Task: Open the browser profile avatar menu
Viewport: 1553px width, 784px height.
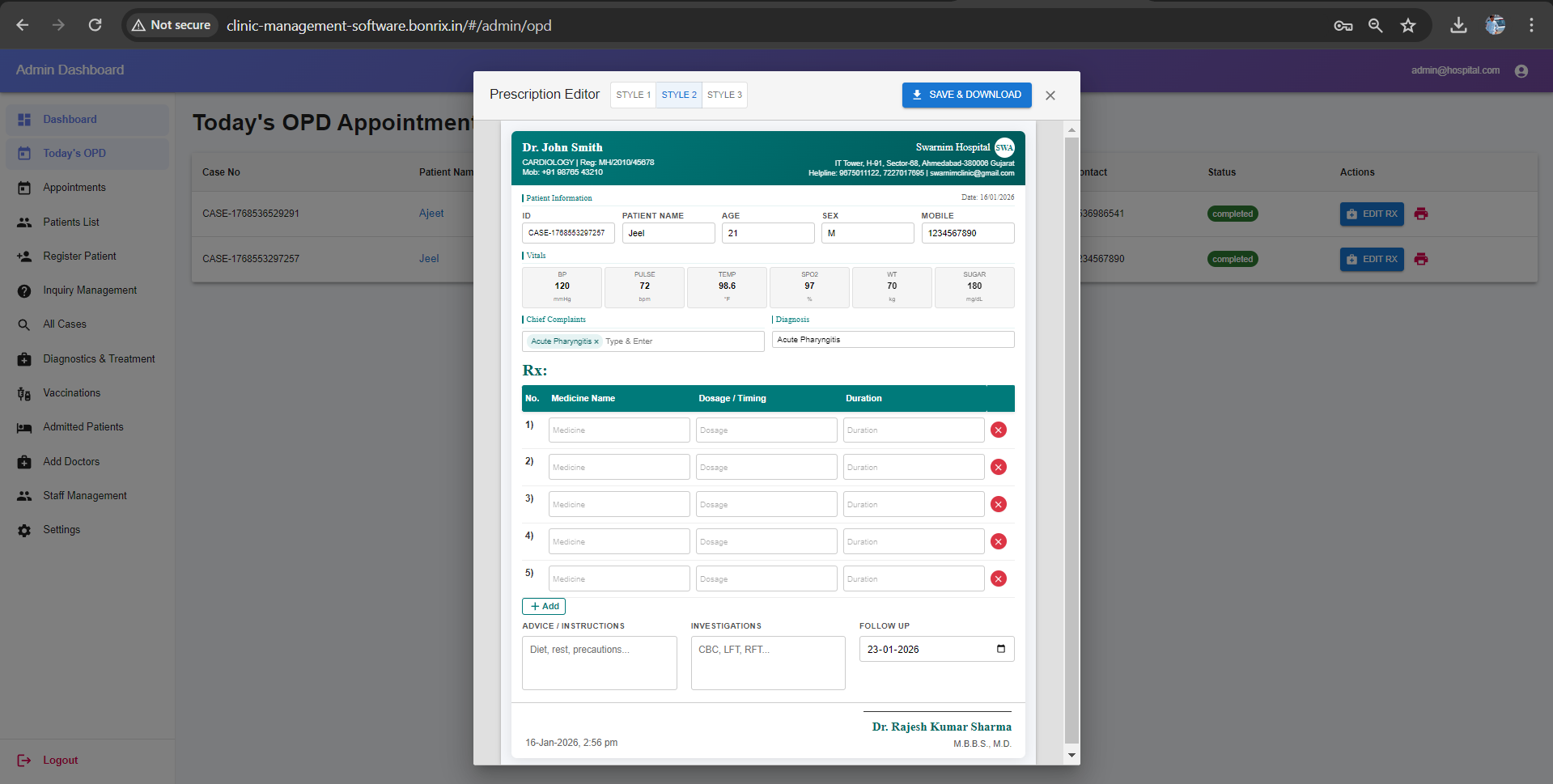Action: pyautogui.click(x=1495, y=25)
